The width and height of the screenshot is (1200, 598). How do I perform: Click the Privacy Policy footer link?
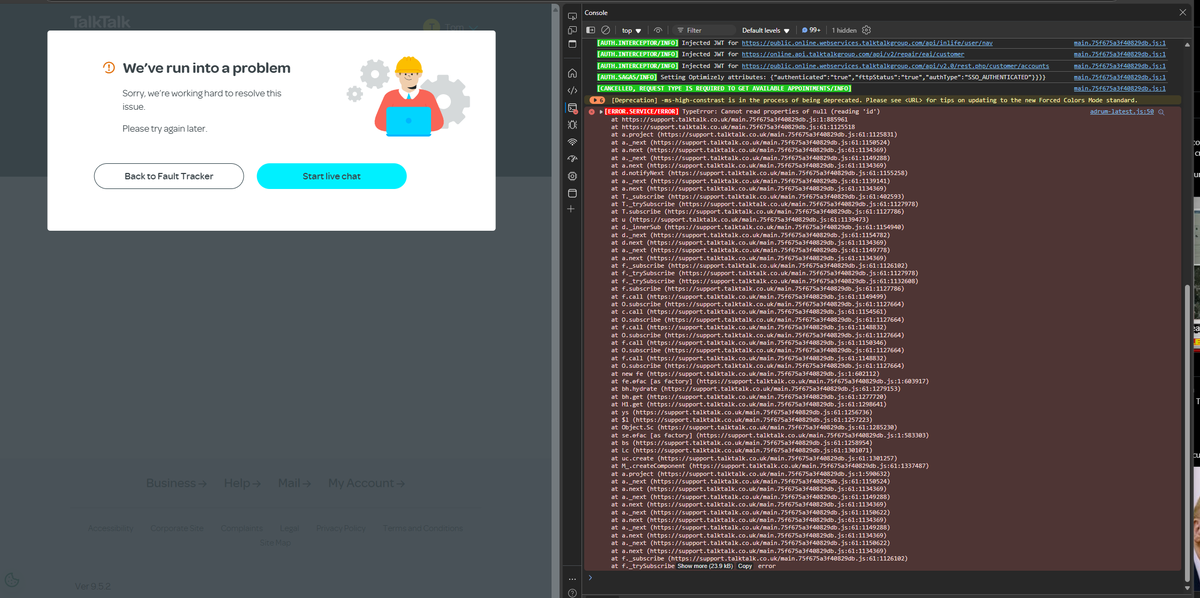click(x=341, y=528)
